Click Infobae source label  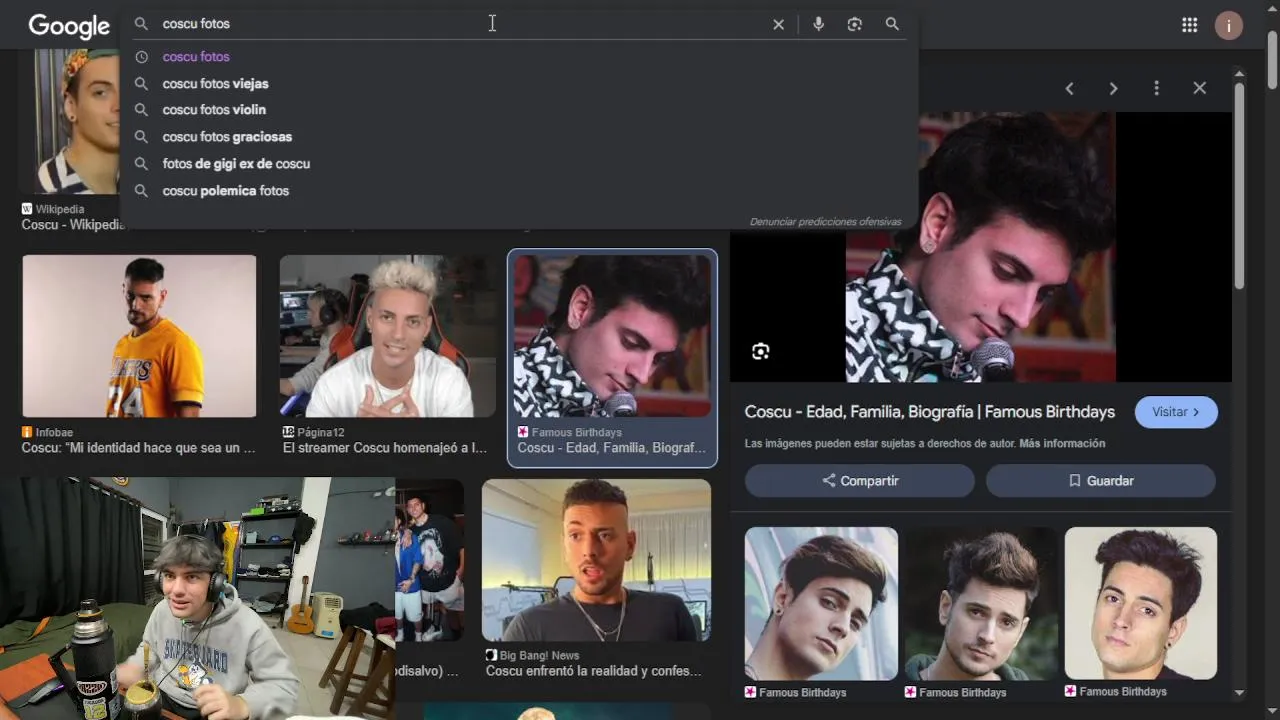[x=54, y=433]
